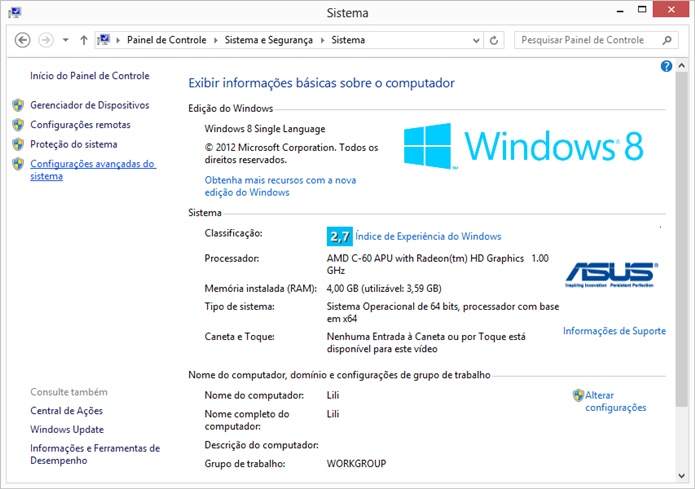The width and height of the screenshot is (695, 489).
Task: Click Alterar configurações link
Action: (x=616, y=401)
